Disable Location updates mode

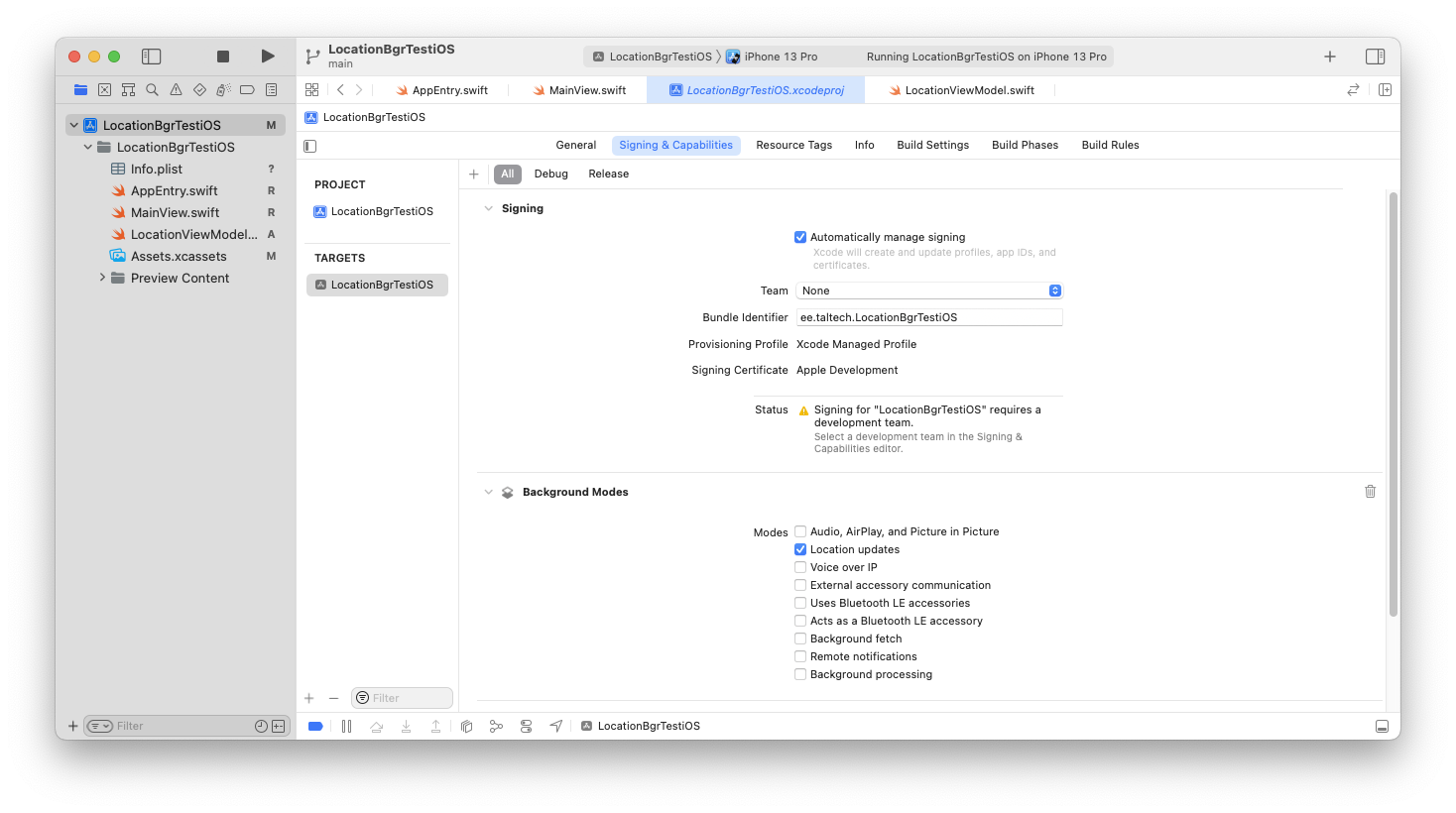click(x=800, y=549)
